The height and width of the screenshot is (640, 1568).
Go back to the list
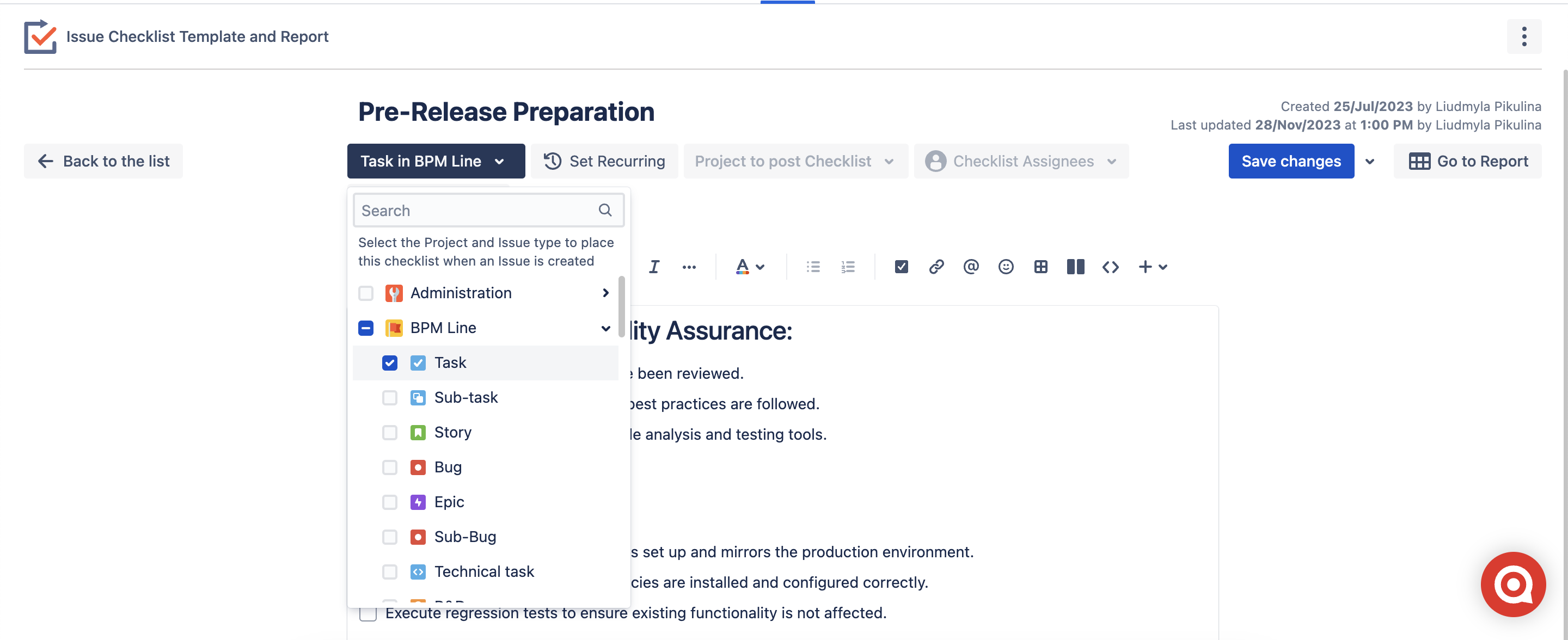tap(103, 161)
